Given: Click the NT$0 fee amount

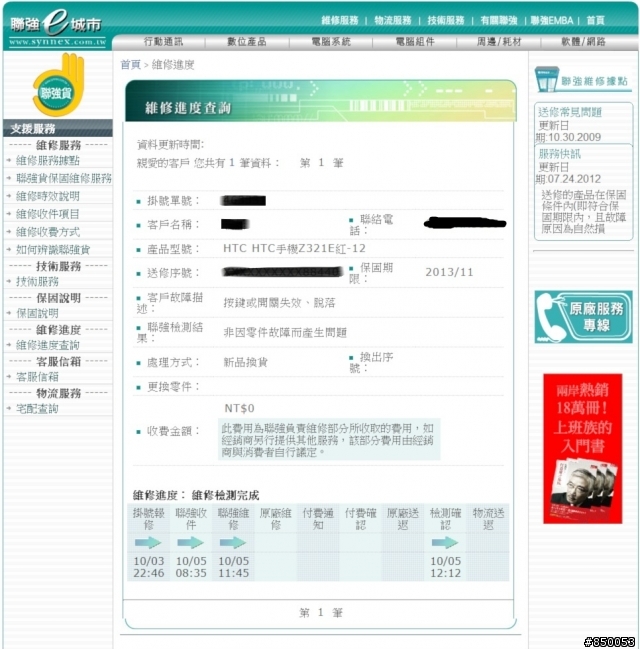Looking at the screenshot, I should click(x=239, y=408).
